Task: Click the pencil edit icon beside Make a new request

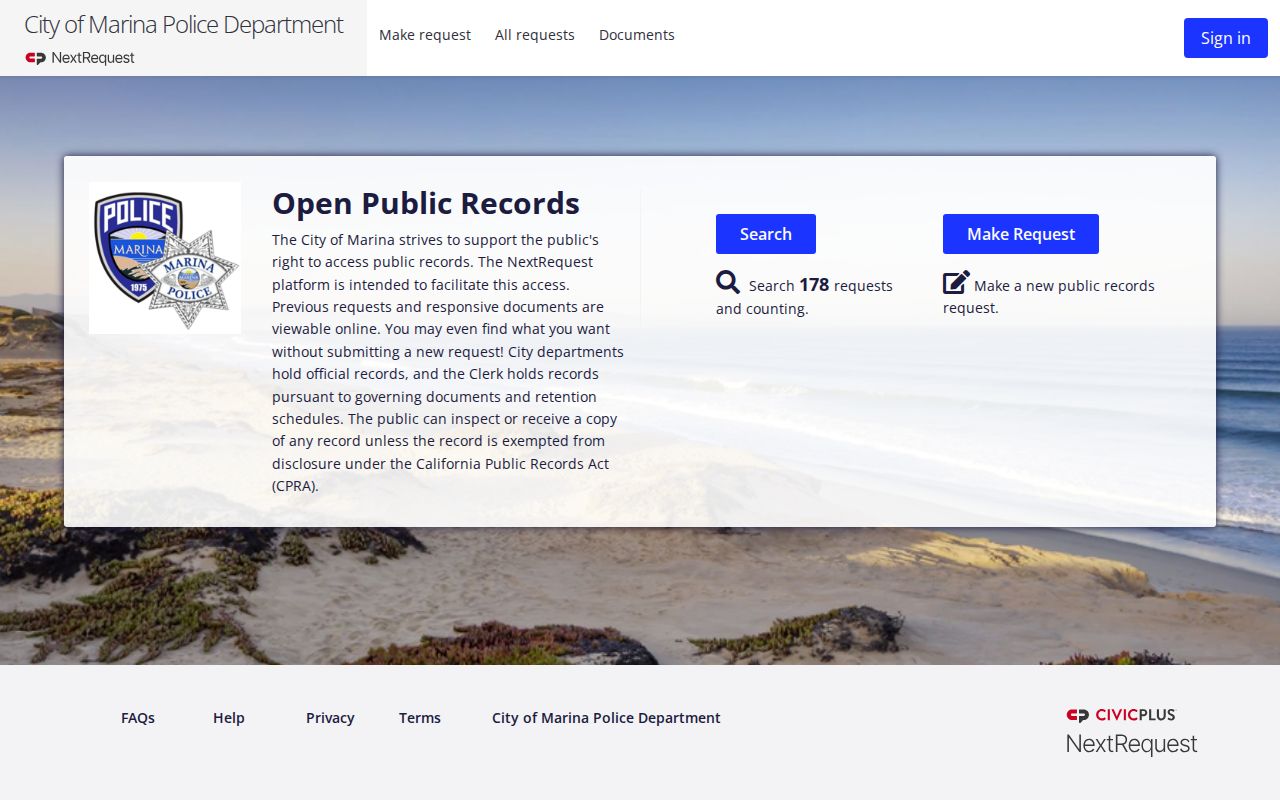Action: point(956,282)
